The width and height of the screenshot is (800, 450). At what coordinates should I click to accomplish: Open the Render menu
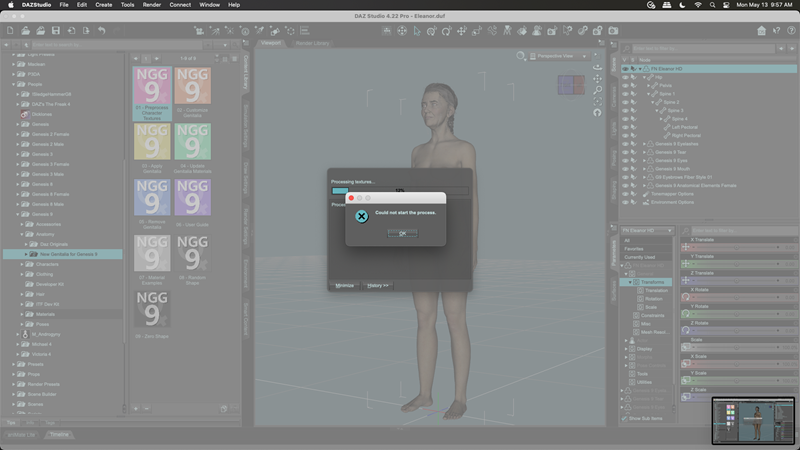[x=152, y=5]
